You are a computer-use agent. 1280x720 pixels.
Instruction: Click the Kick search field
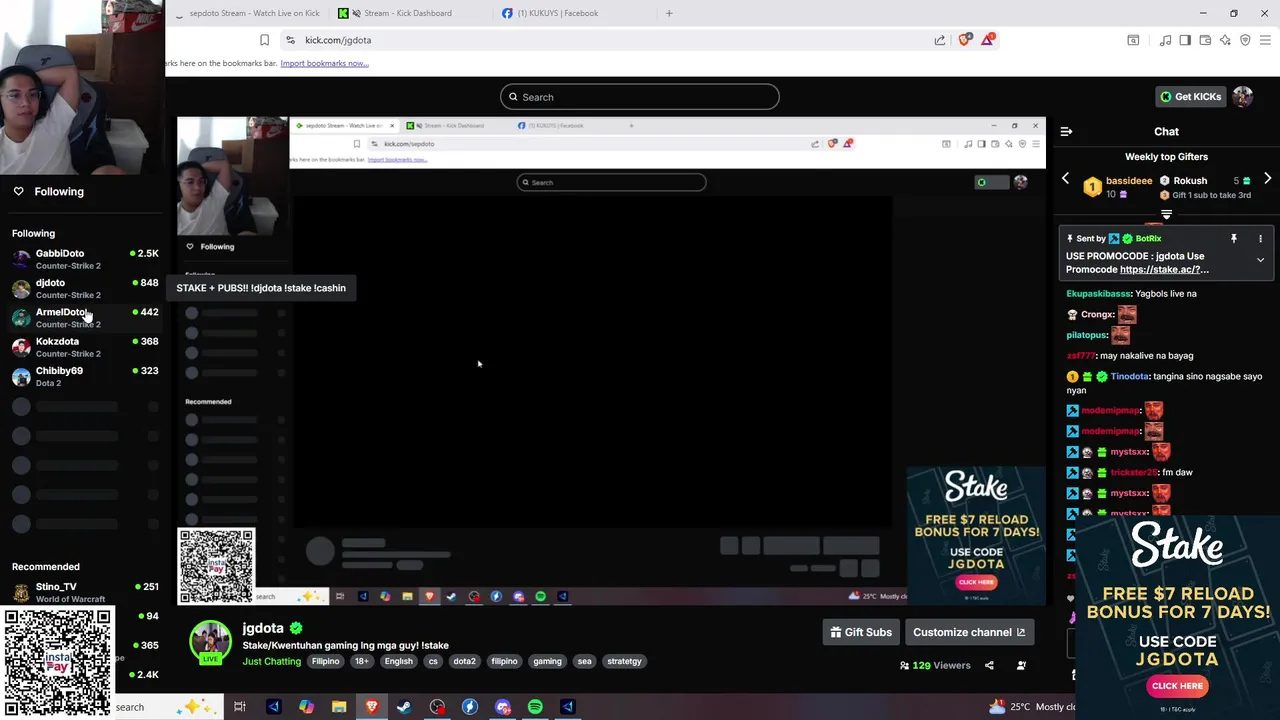pyautogui.click(x=640, y=97)
